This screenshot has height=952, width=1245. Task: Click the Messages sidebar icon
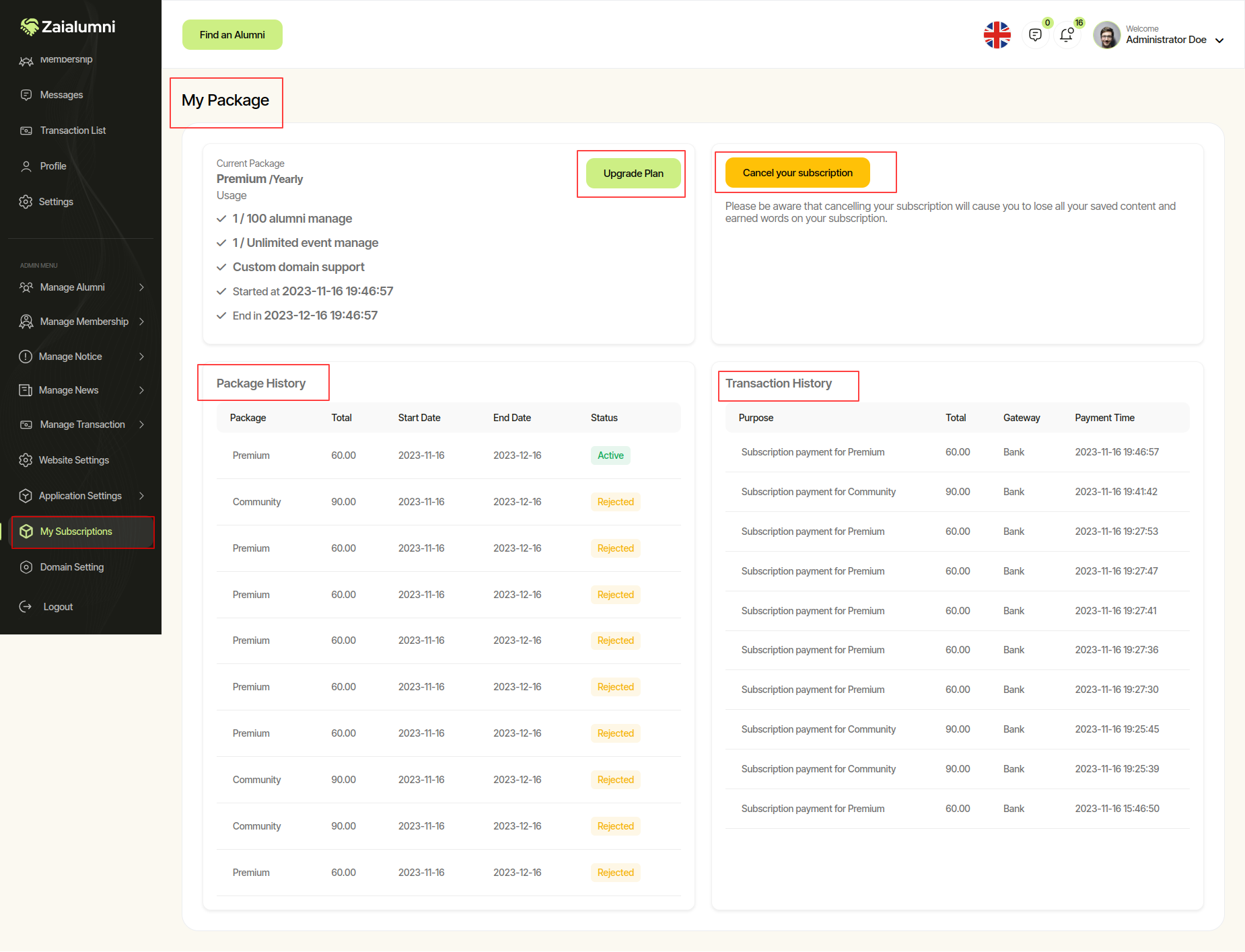[26, 95]
